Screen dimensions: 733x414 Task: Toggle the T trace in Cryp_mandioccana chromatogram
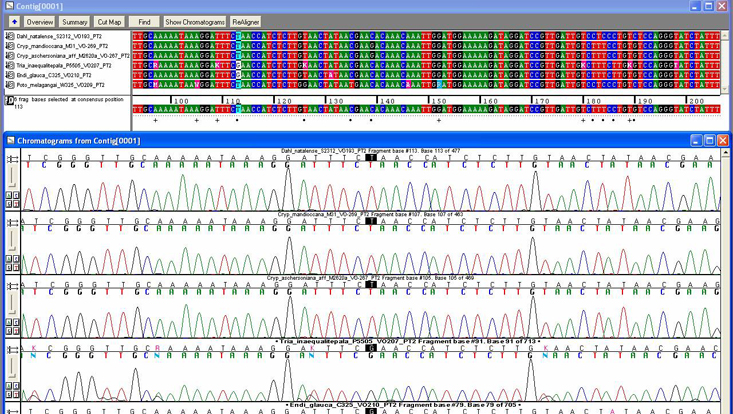pos(16,267)
